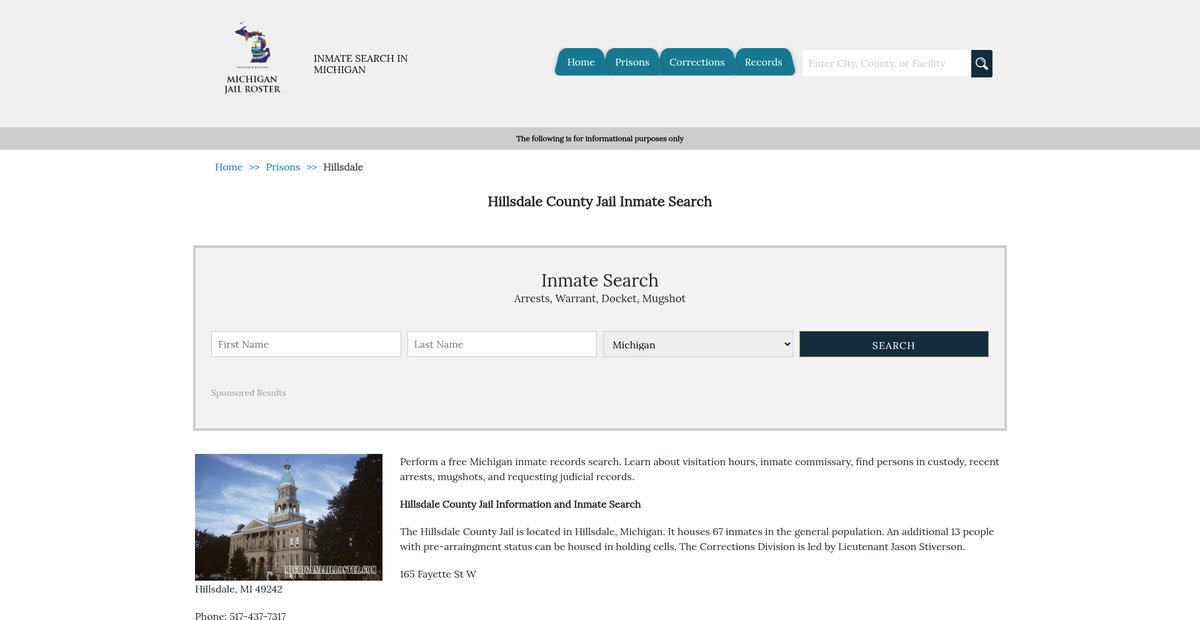The image size is (1200, 620).
Task: Click the 'Sponsored Results' label
Action: pos(249,393)
